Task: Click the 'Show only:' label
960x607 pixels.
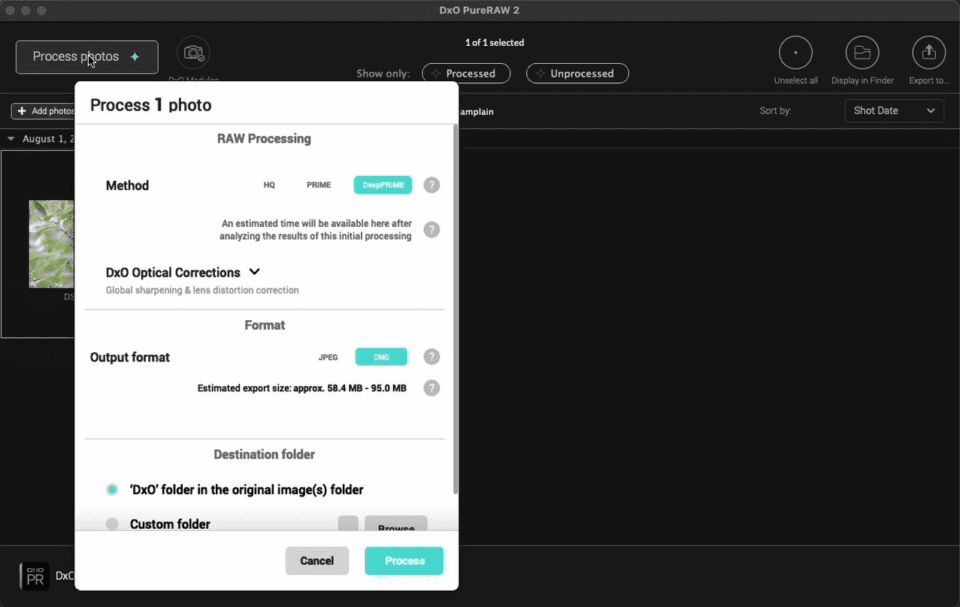Action: coord(383,74)
